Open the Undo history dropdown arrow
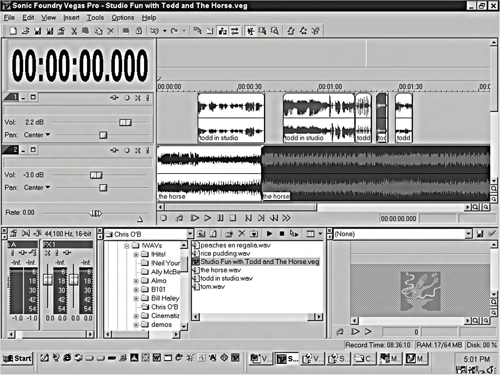500x375 pixels. 164,31
